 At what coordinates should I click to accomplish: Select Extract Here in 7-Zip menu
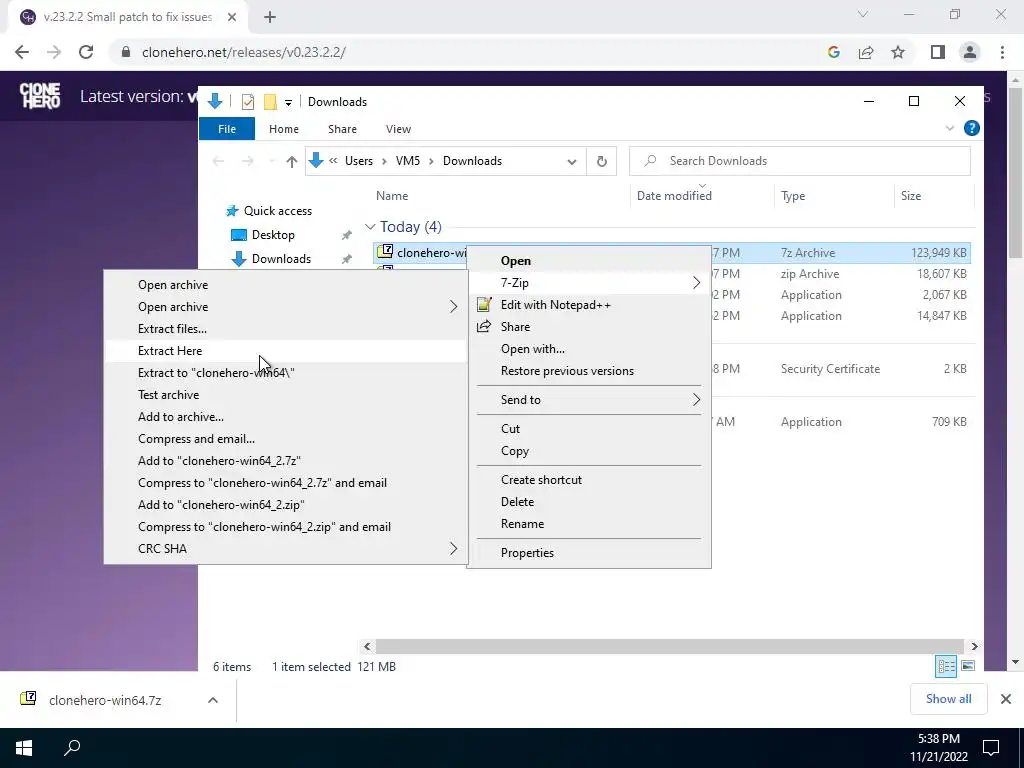pos(285,351)
